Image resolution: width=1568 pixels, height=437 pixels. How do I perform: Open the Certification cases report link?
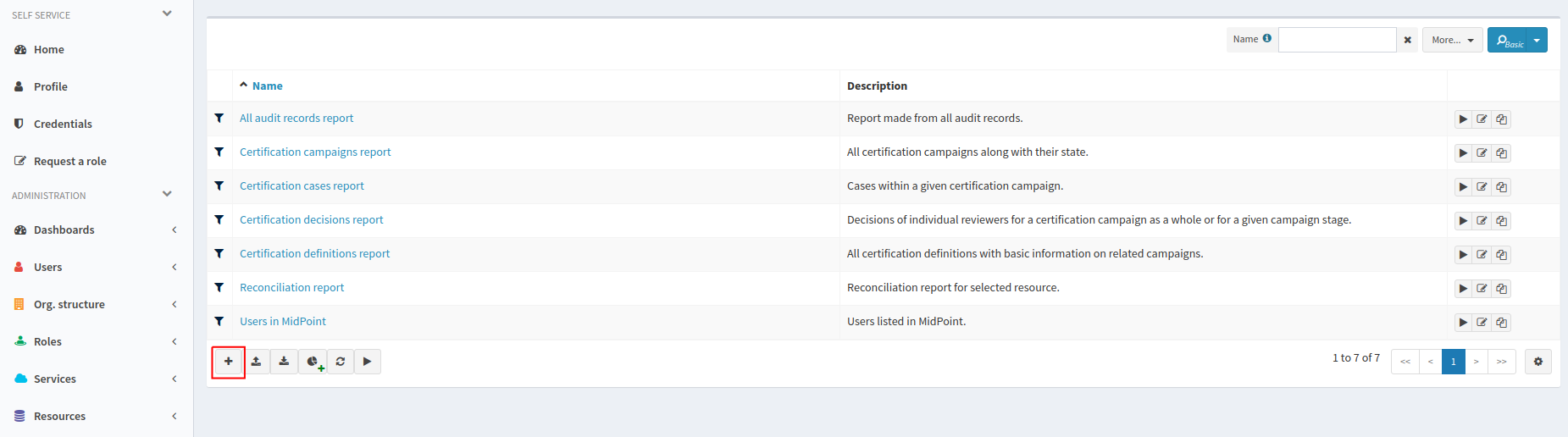(x=302, y=185)
